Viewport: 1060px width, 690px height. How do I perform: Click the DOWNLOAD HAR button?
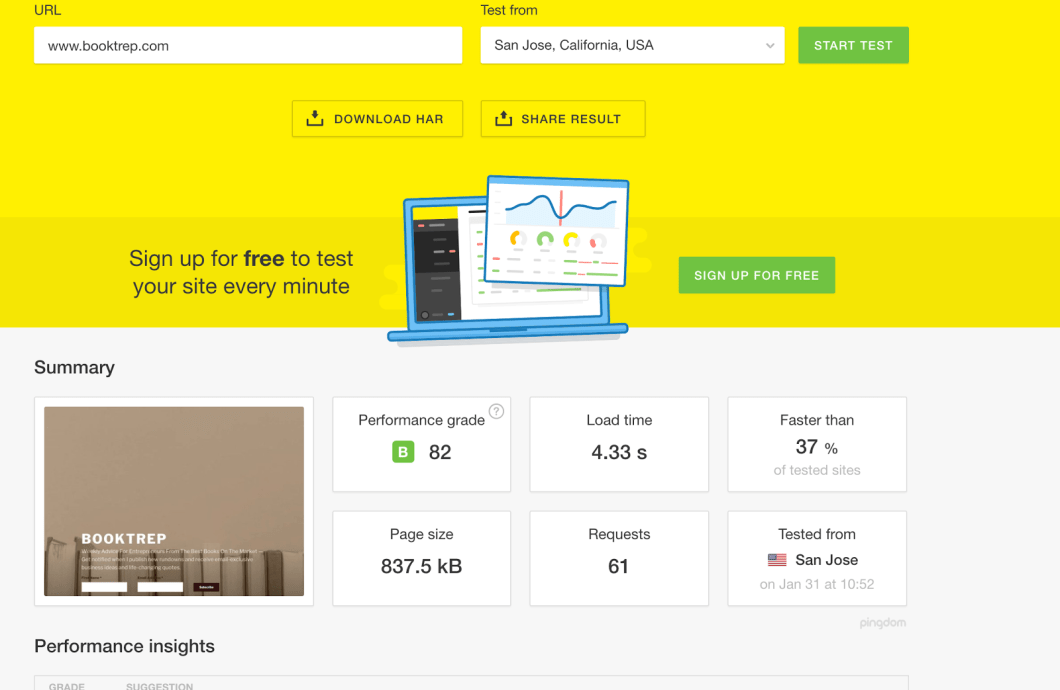[x=377, y=119]
